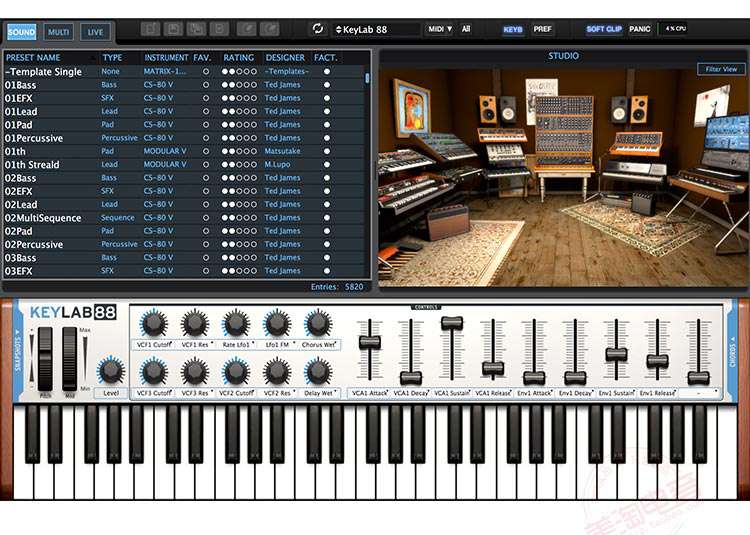Switch to the LIVE tab

pyautogui.click(x=95, y=32)
